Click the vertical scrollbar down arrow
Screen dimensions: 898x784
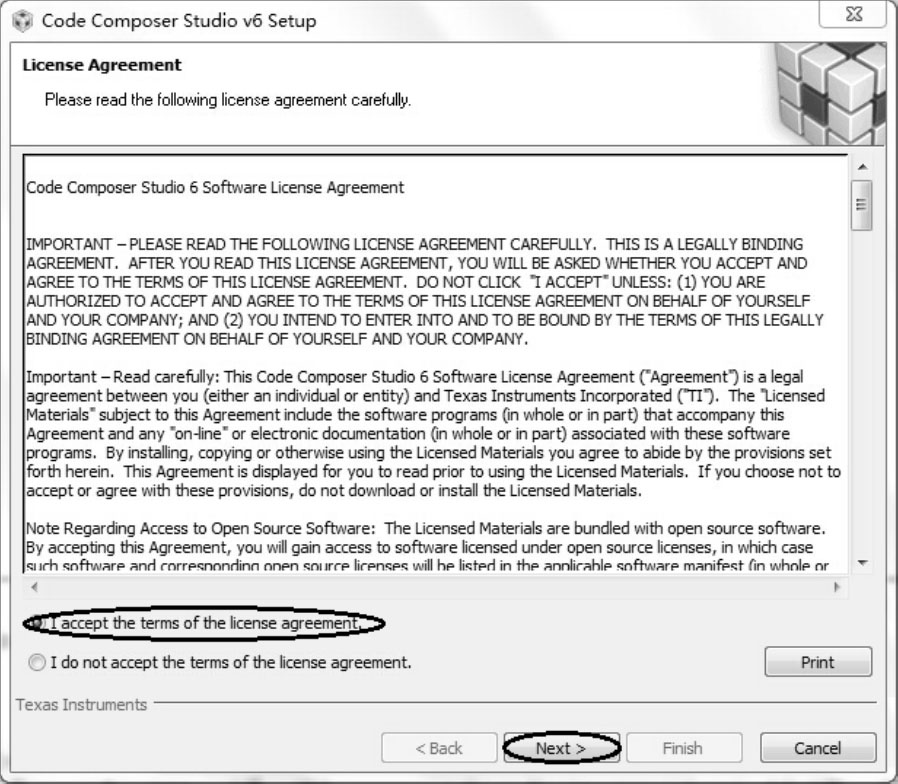pyautogui.click(x=862, y=563)
